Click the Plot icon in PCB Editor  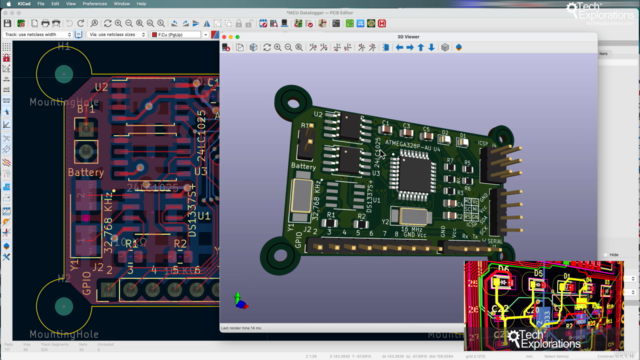[x=56, y=24]
